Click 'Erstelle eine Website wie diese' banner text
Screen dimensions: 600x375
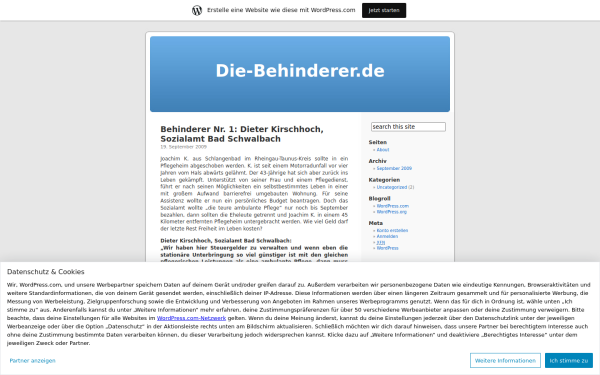[281, 10]
